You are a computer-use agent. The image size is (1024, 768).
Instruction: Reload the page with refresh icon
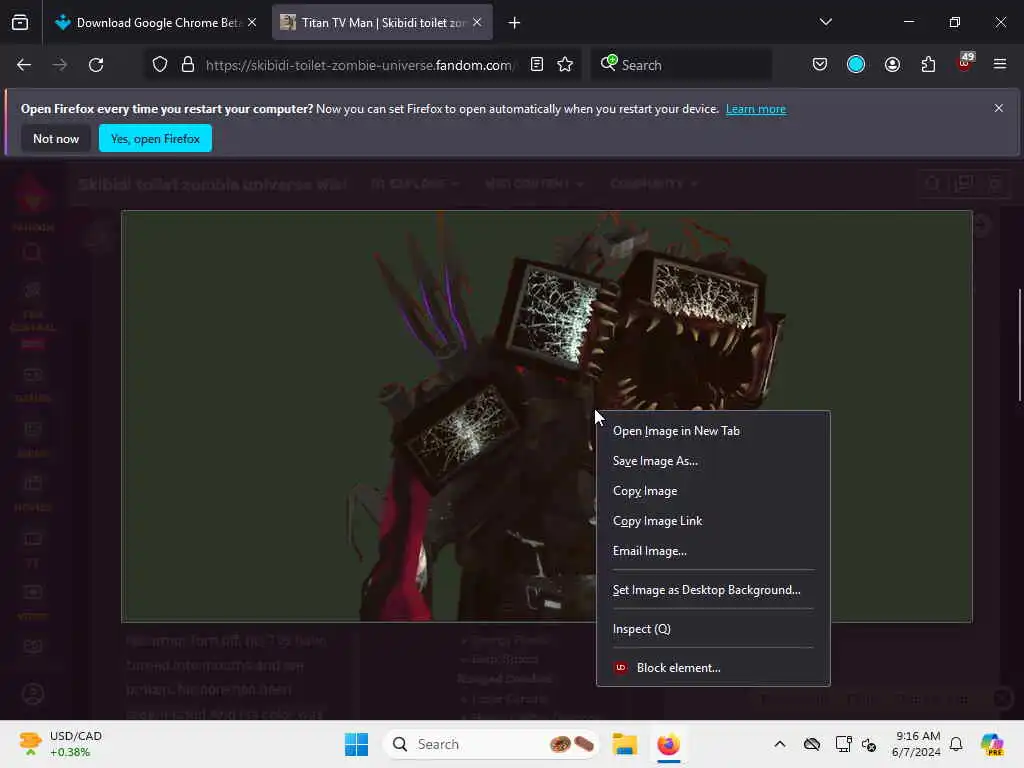coord(96,65)
